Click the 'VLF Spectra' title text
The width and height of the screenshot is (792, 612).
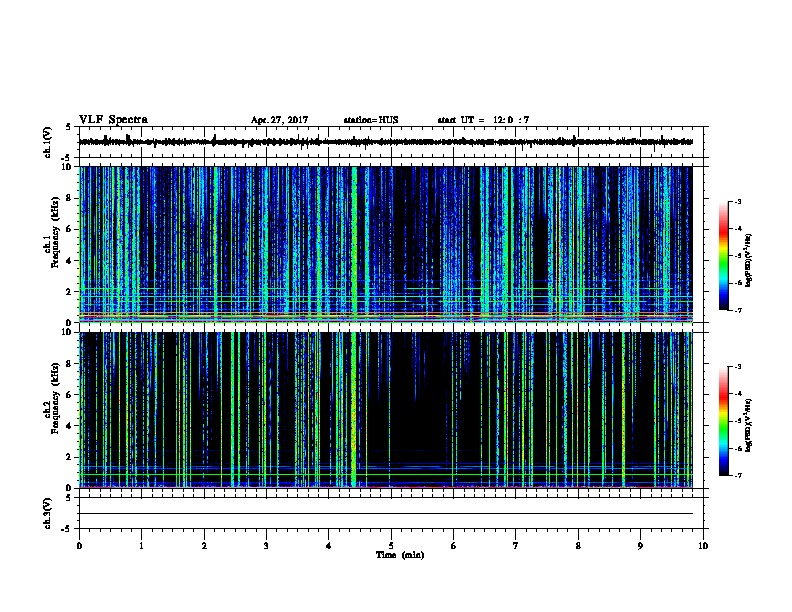[113, 120]
